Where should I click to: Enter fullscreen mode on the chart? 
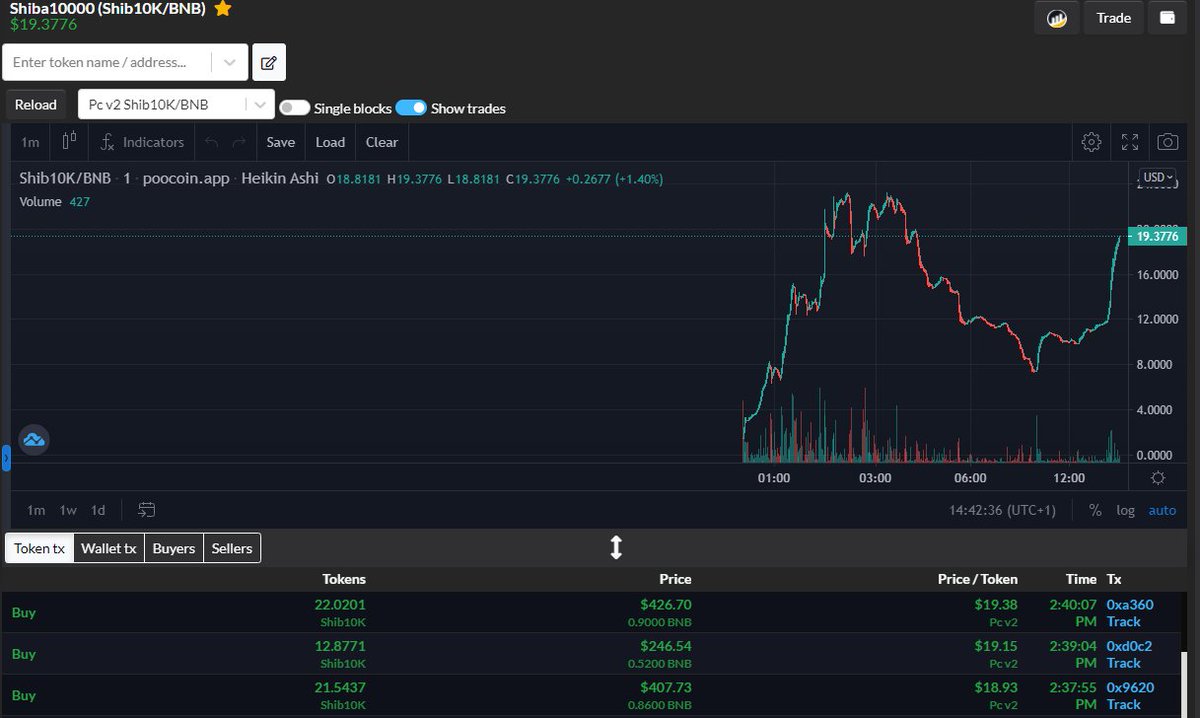click(1130, 142)
